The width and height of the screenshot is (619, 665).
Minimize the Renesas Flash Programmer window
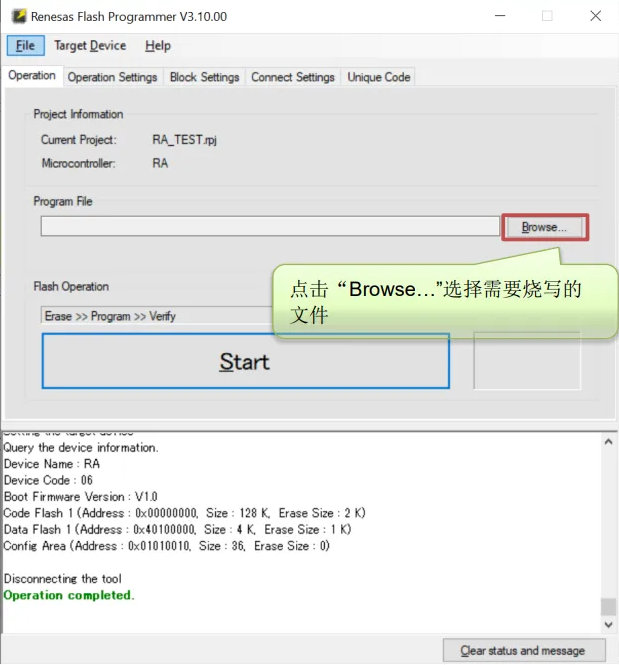[x=500, y=16]
